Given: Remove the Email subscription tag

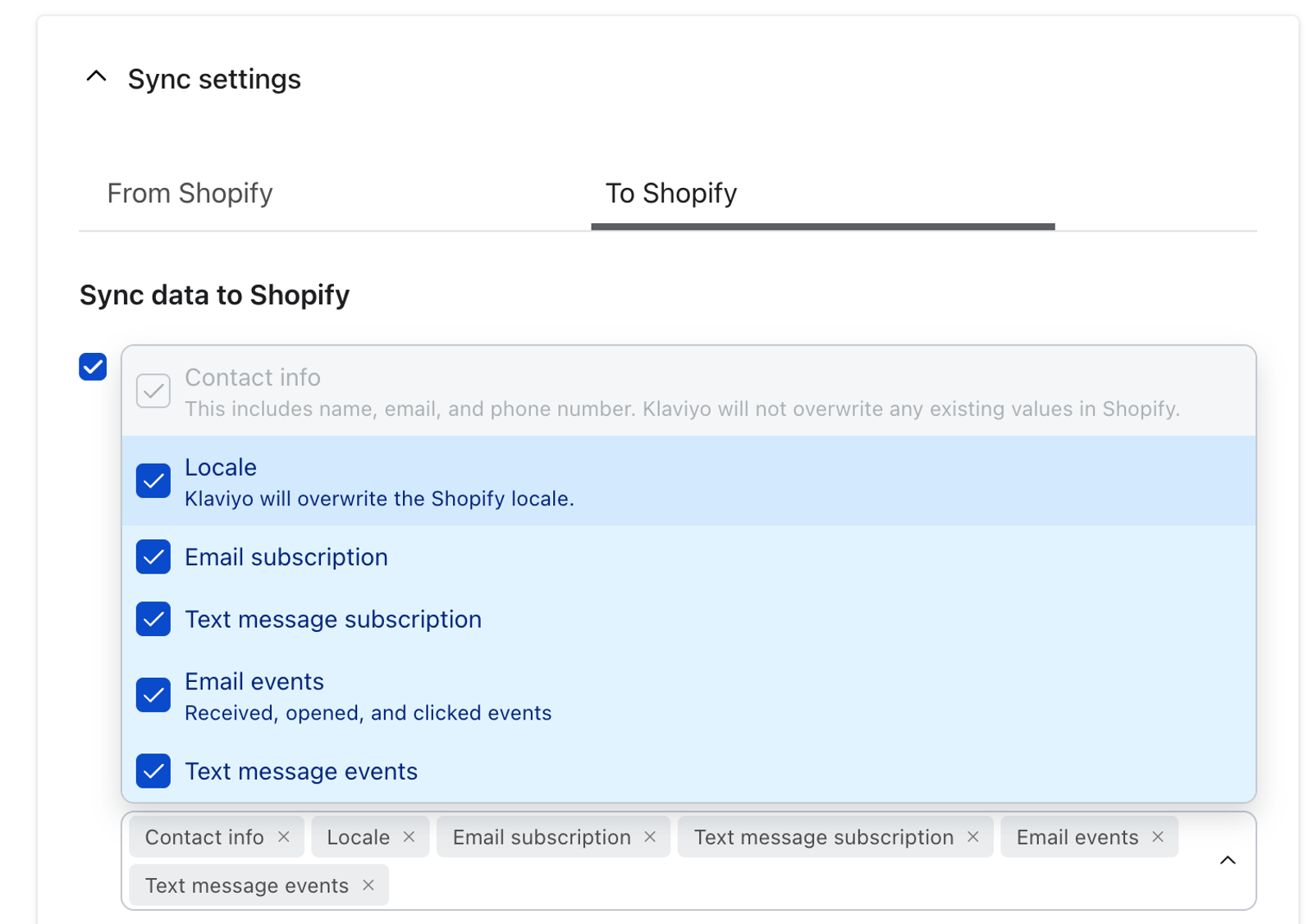Looking at the screenshot, I should point(650,836).
